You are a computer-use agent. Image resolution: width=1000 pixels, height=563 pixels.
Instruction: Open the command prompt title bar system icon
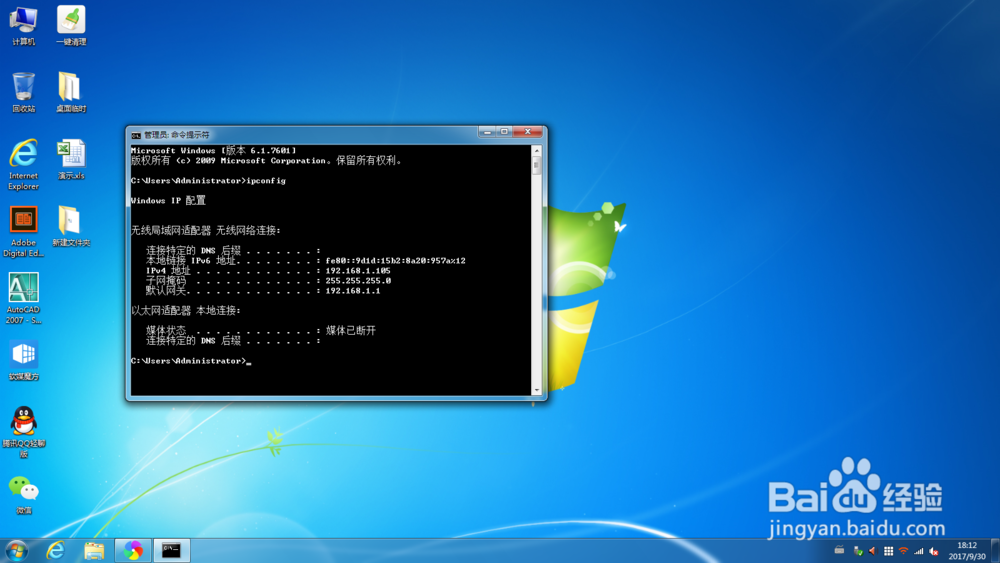click(136, 135)
